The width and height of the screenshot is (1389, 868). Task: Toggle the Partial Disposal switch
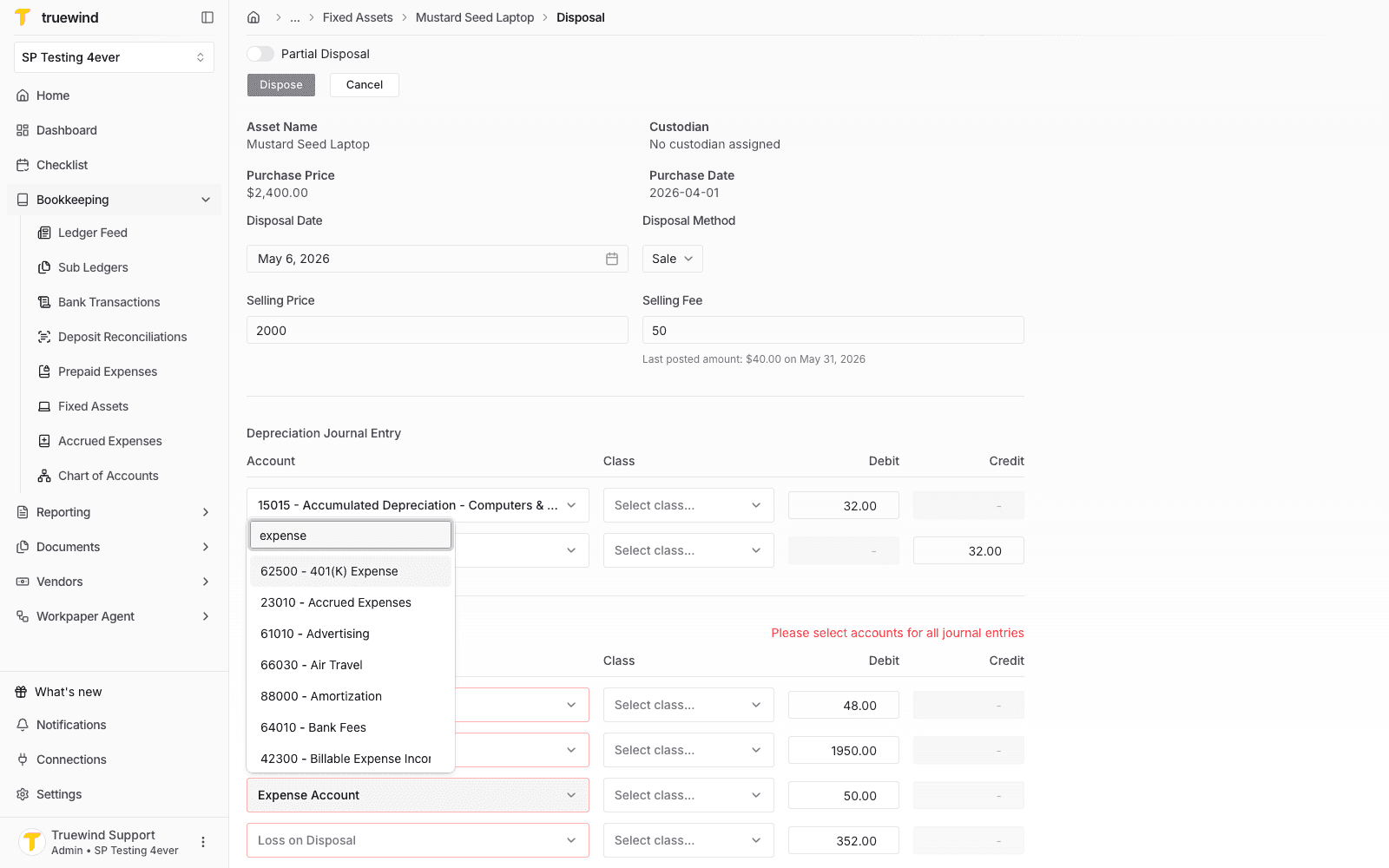(x=260, y=54)
